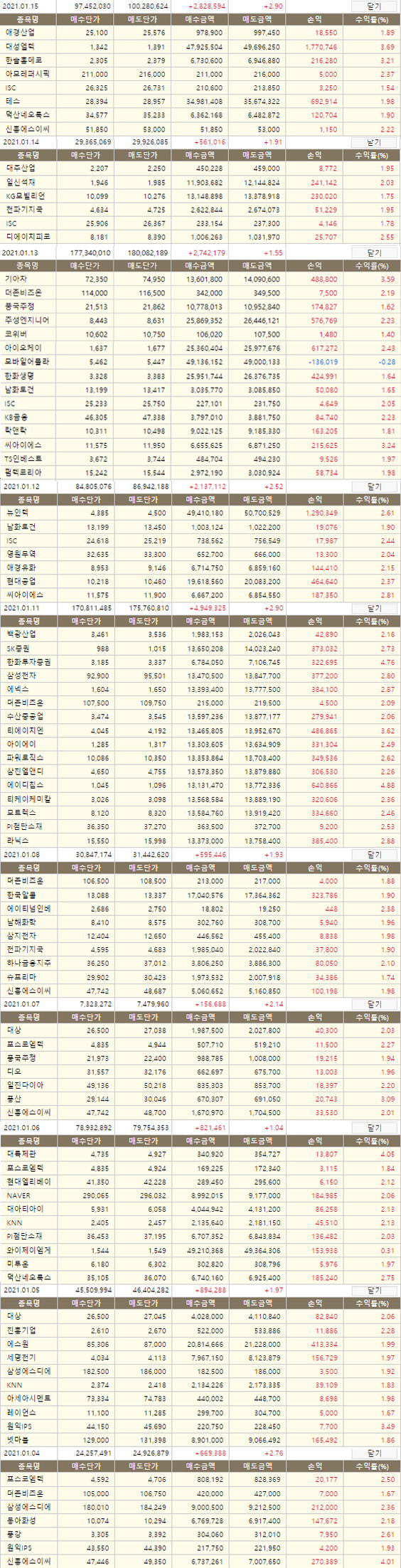Select the 애경산업 stock name
The width and height of the screenshot is (401, 1568).
tap(19, 33)
